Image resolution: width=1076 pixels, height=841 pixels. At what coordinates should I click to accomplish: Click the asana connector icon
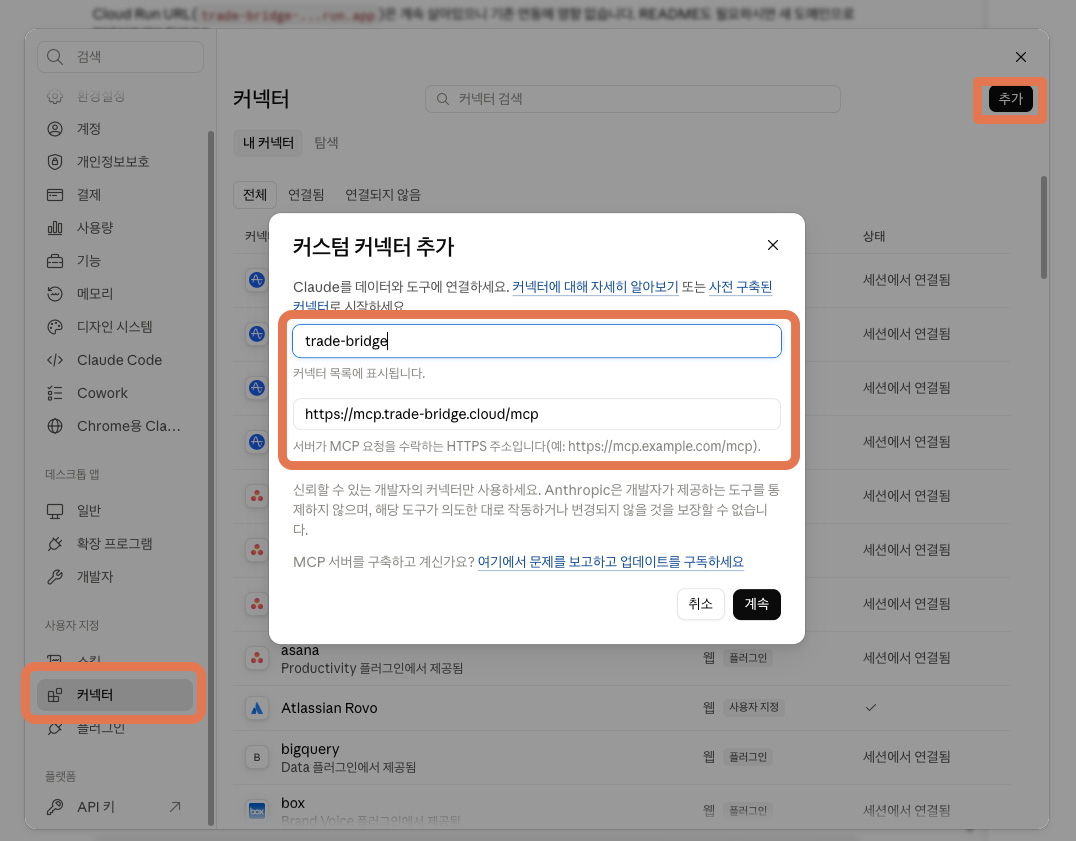click(x=257, y=658)
